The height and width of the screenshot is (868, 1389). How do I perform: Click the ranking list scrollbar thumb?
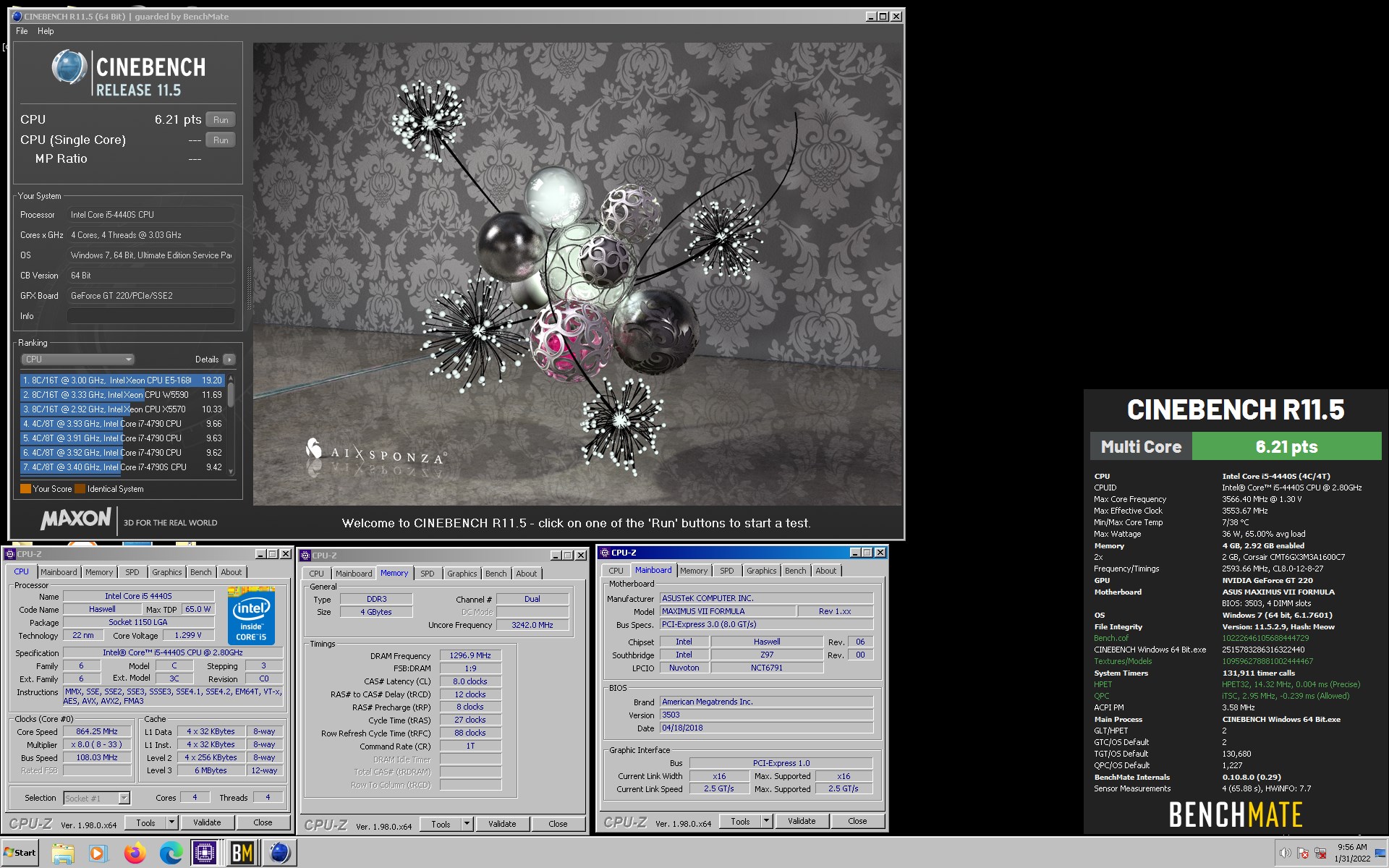pos(231,396)
